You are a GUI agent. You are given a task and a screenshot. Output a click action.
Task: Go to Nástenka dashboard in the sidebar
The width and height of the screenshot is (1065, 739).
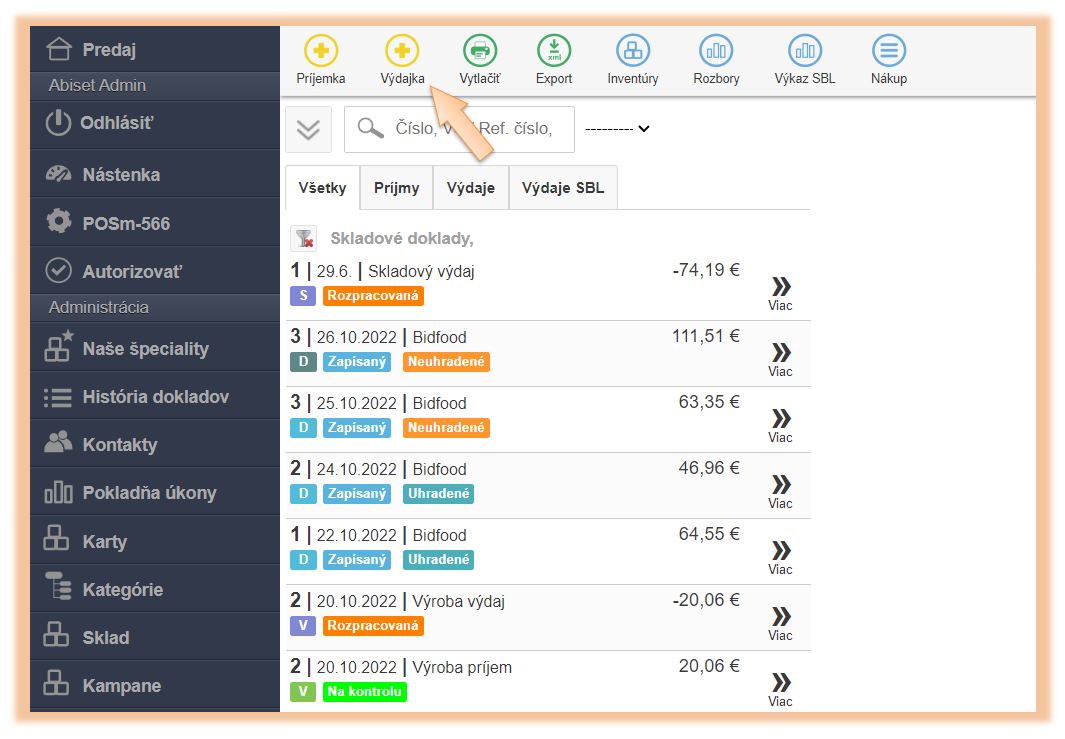120,175
